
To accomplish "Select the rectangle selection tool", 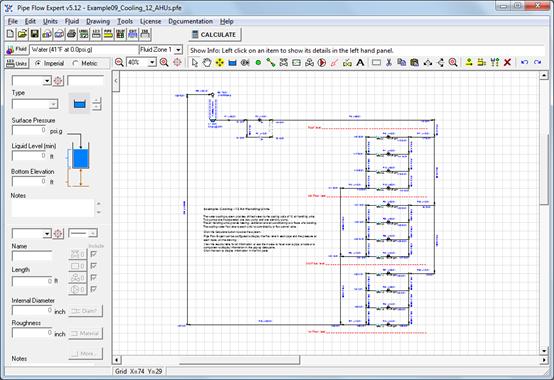I will click(x=376, y=63).
